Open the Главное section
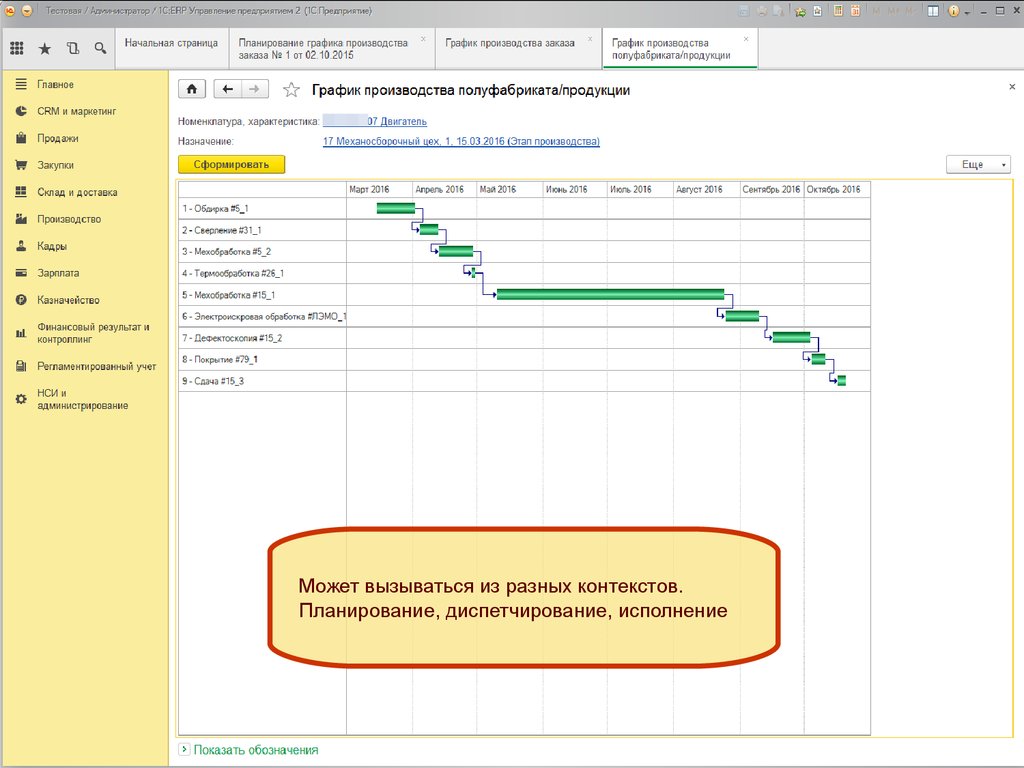Image resolution: width=1024 pixels, height=768 pixels. pos(56,84)
